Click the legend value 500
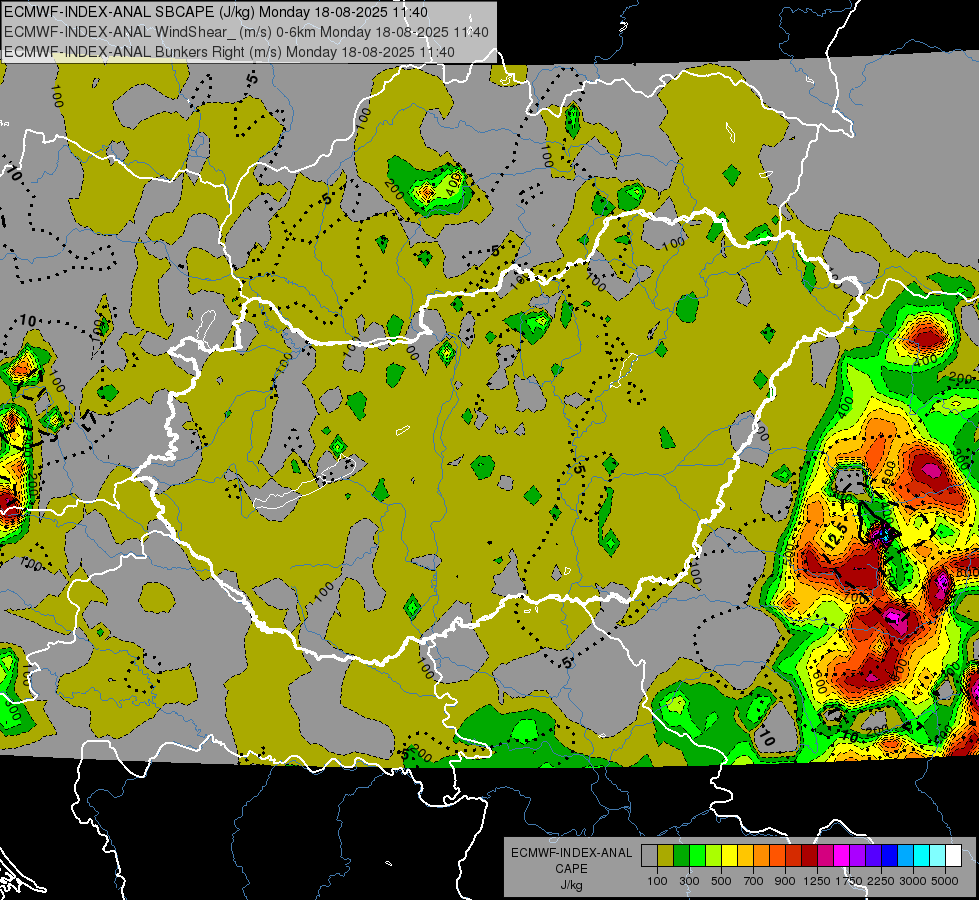This screenshot has width=979, height=900. point(721,881)
